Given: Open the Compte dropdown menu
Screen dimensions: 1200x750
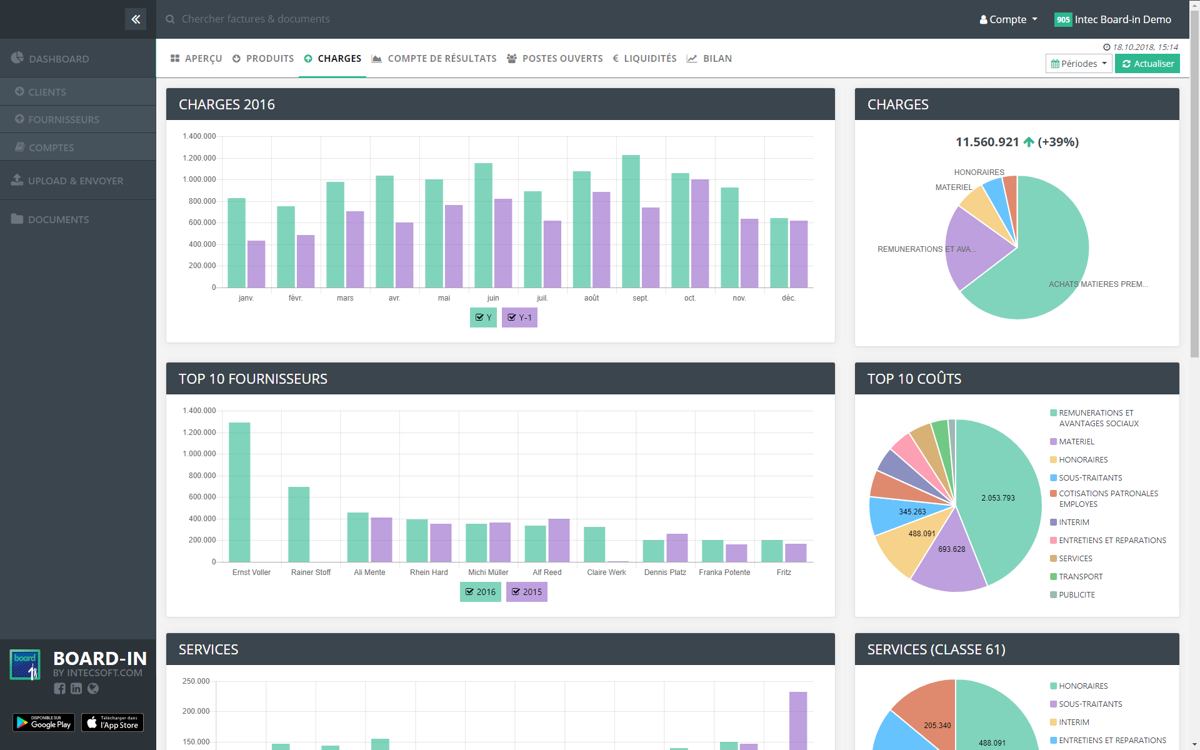Looking at the screenshot, I should (1008, 19).
